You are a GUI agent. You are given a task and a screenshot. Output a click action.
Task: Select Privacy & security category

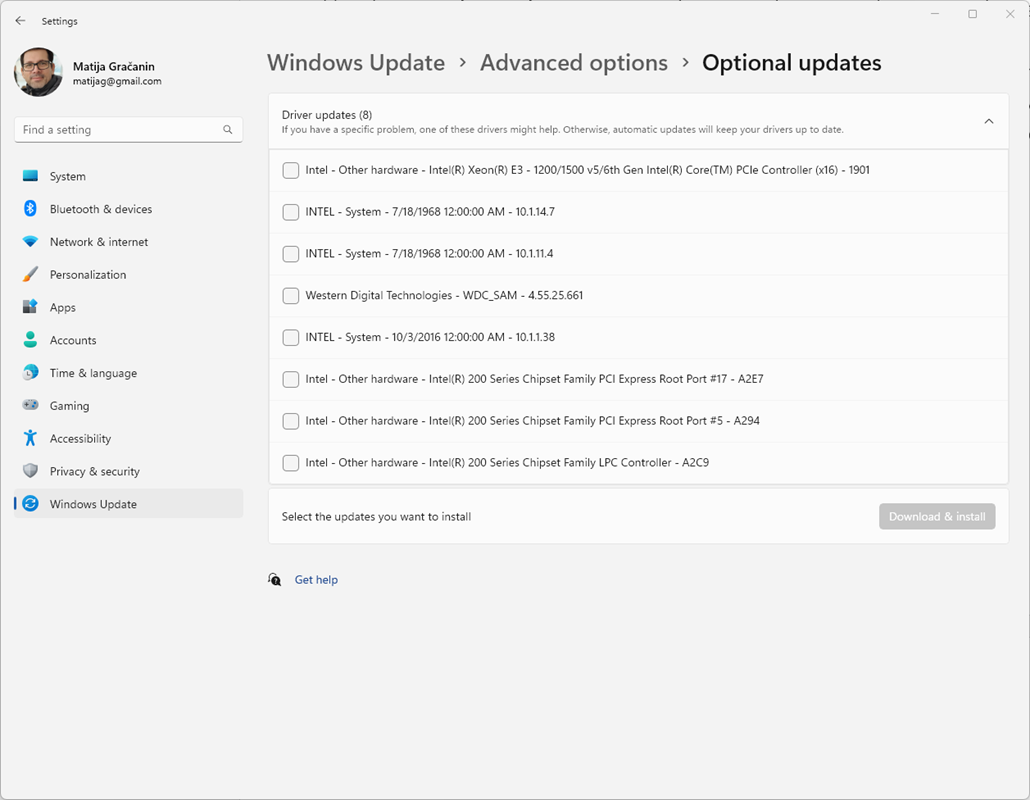(128, 472)
